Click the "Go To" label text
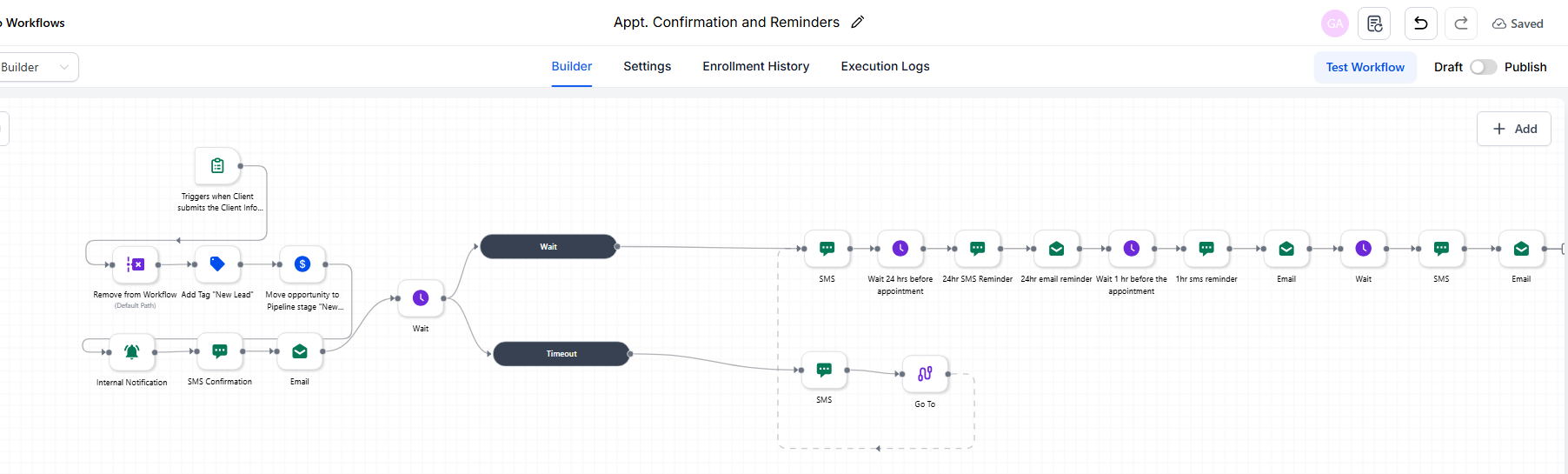This screenshot has width=1568, height=474. point(925,404)
